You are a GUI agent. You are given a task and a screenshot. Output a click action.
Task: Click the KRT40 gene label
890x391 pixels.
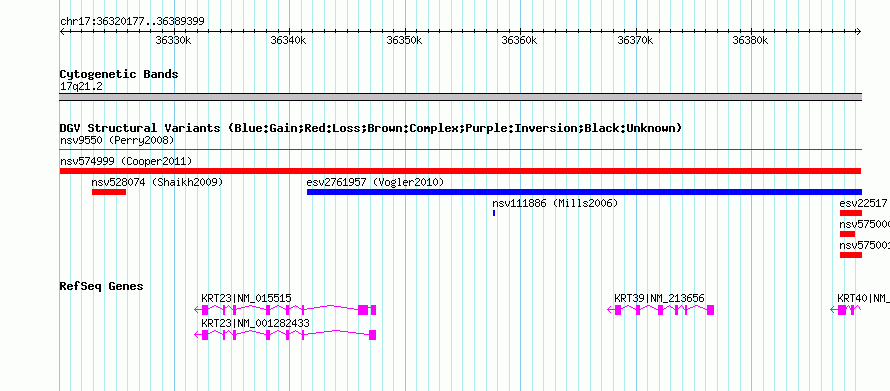coord(863,298)
